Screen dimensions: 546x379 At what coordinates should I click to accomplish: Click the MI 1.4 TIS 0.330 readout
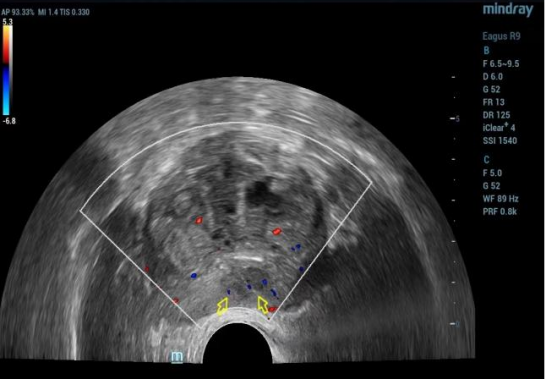[64, 12]
